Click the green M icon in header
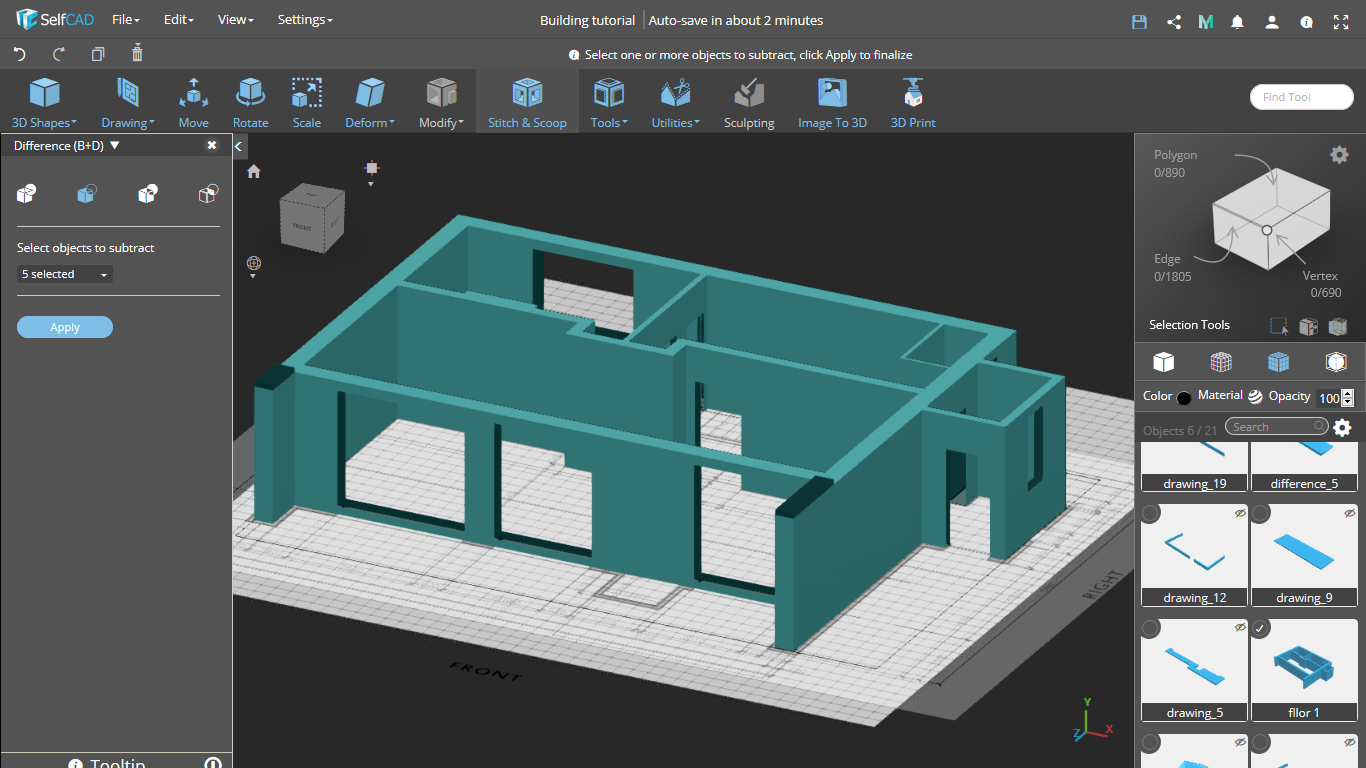 1206,21
